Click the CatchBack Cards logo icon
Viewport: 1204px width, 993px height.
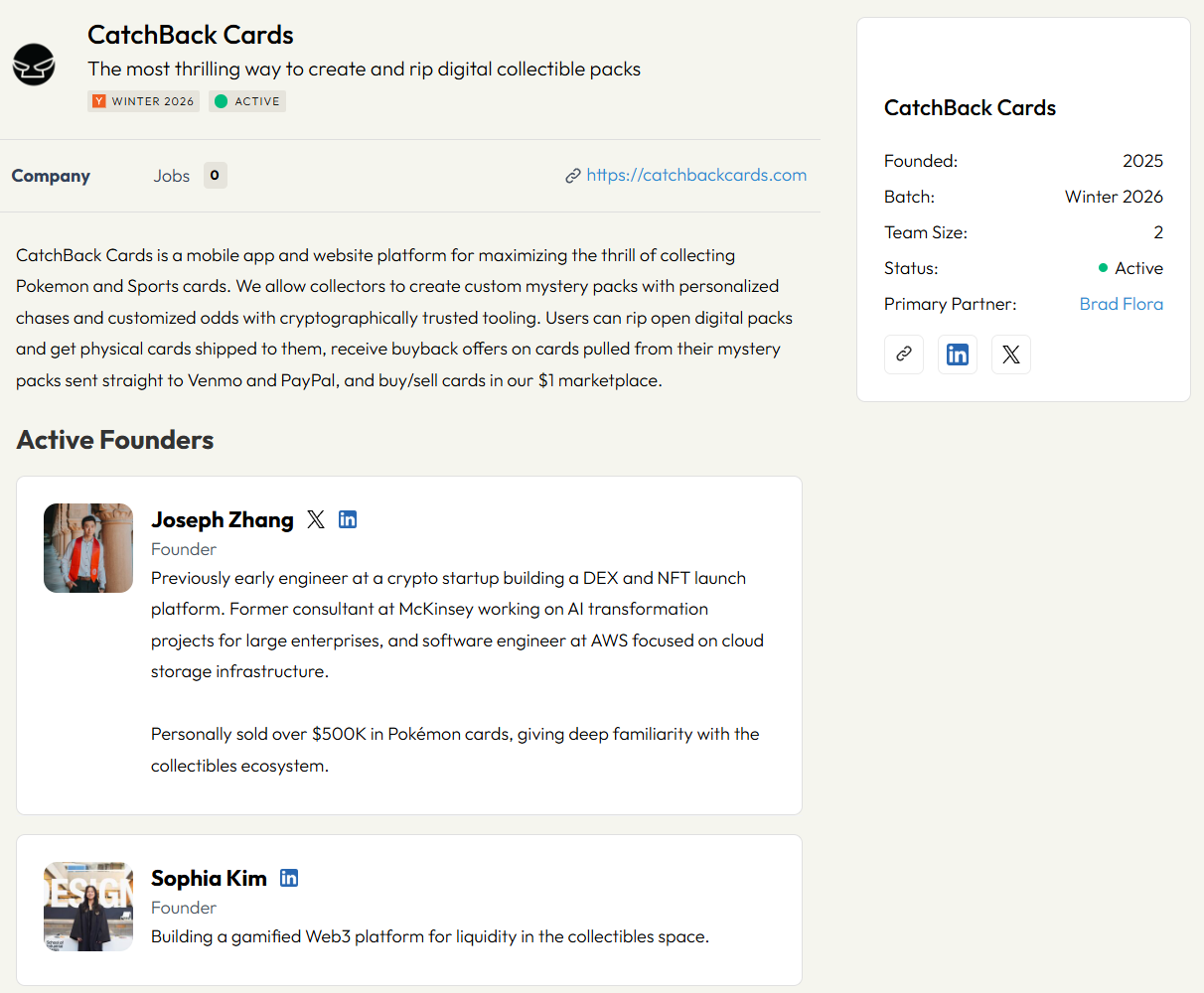point(34,65)
